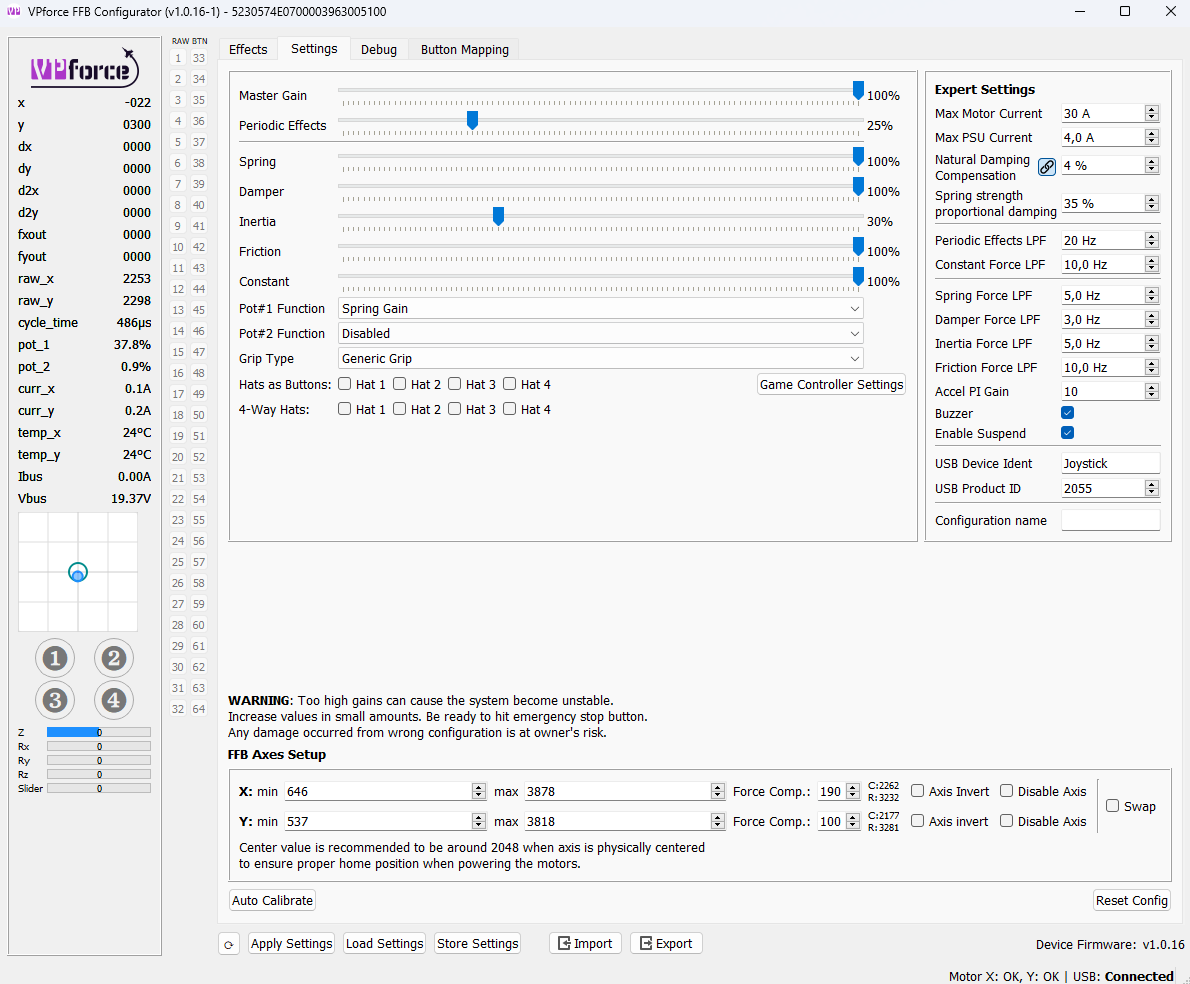Open the Button Mapping tab
1190x984 pixels.
464,49
